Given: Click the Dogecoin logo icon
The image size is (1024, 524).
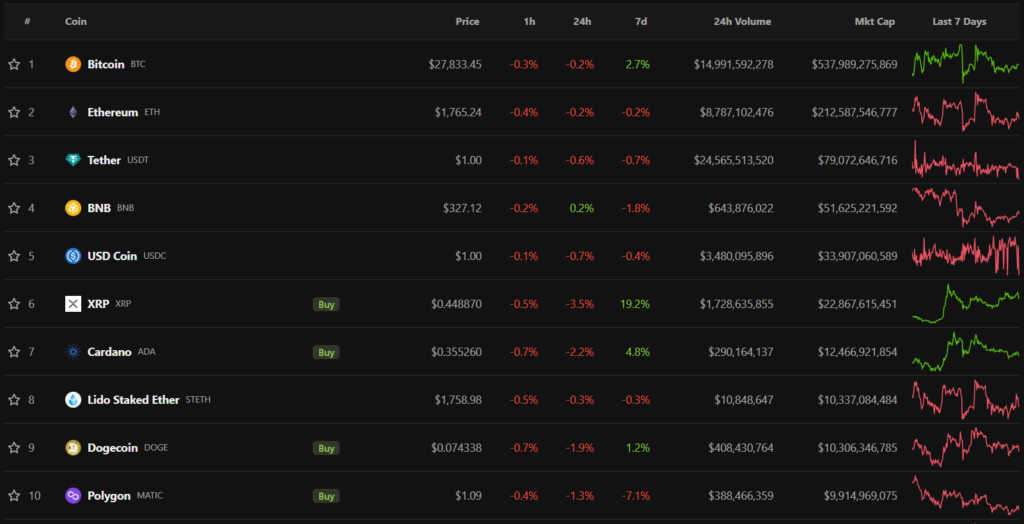Looking at the screenshot, I should [73, 448].
